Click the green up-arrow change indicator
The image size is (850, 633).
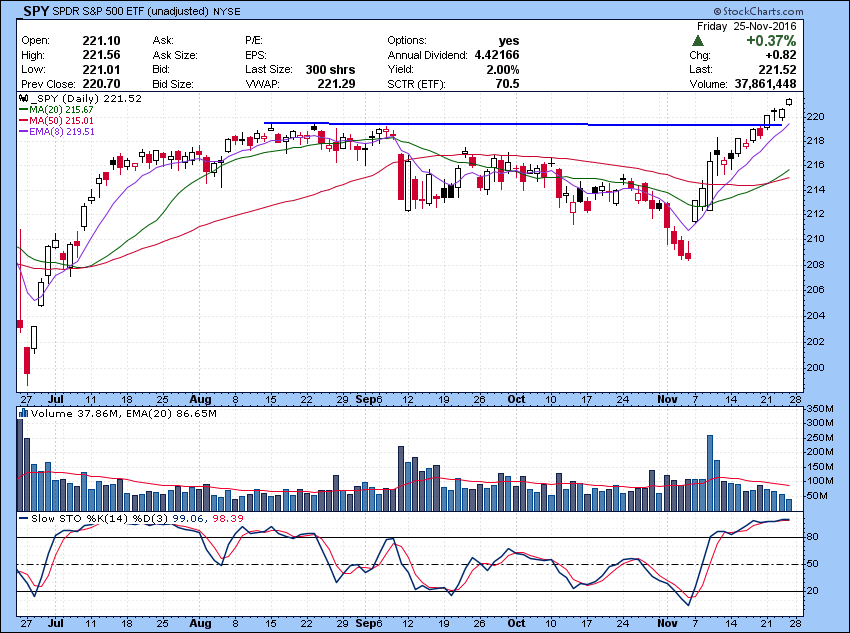tap(698, 41)
